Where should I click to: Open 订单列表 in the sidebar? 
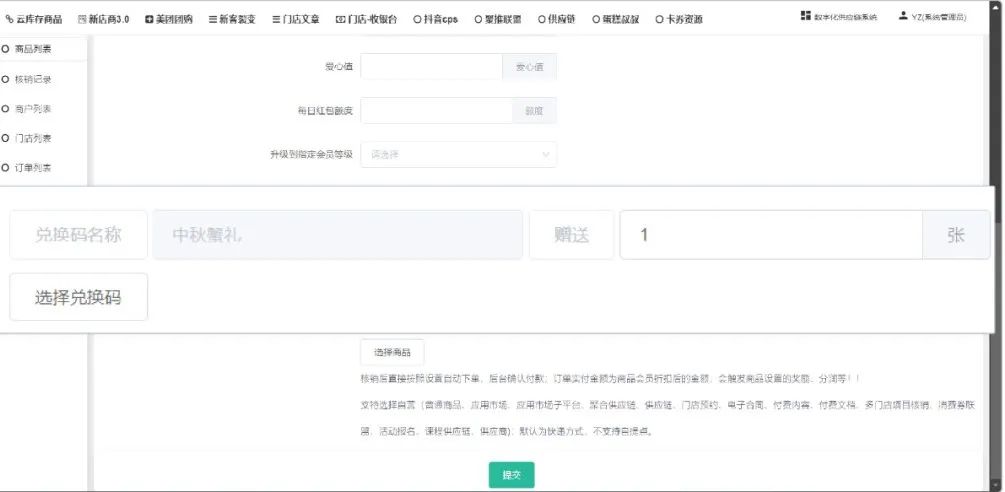point(27,168)
